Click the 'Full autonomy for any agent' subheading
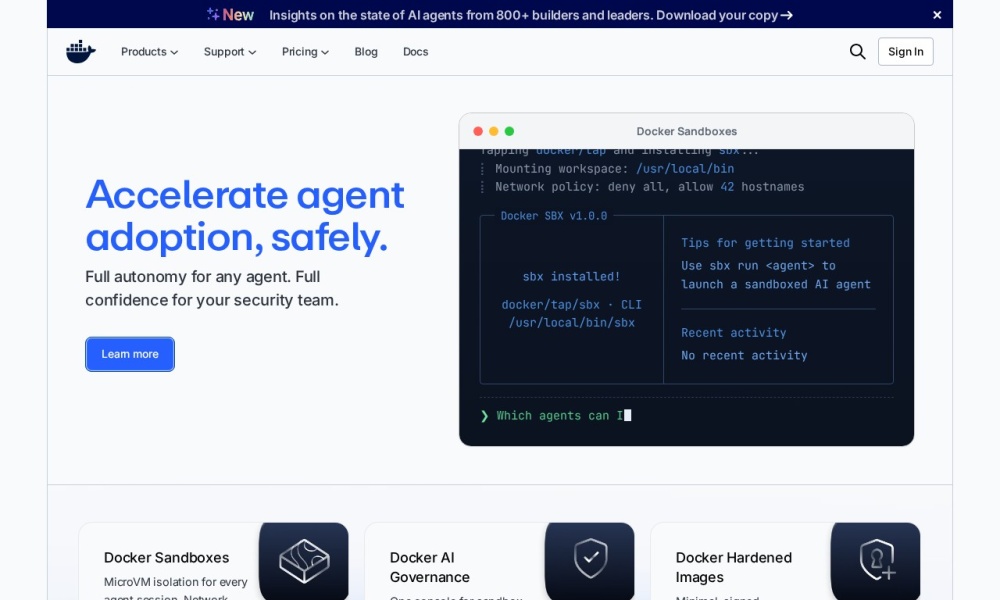Screen dimensions: 1000x600 [212, 288]
